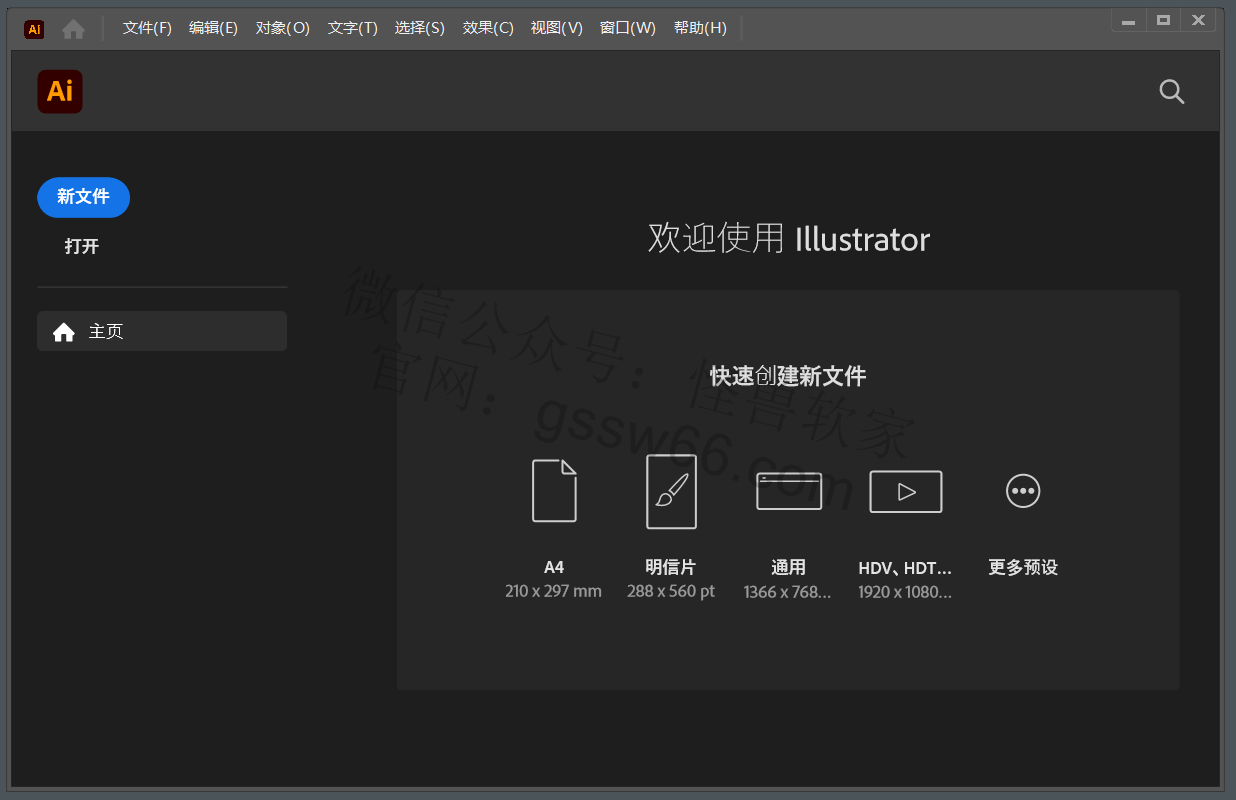Open the 编辑(E) menu

pos(213,28)
